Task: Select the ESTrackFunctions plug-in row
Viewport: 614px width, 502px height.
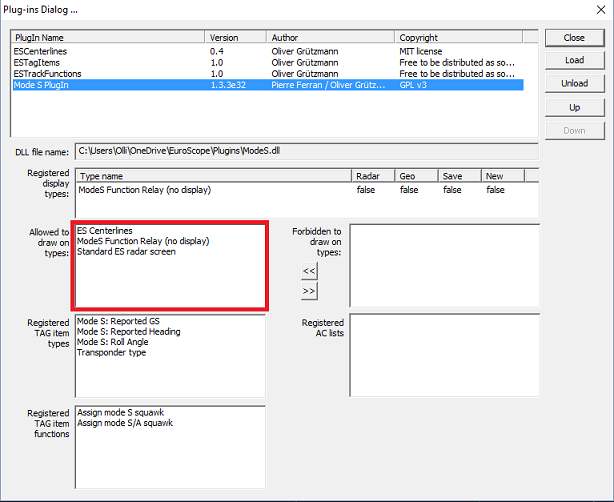Action: click(268, 74)
